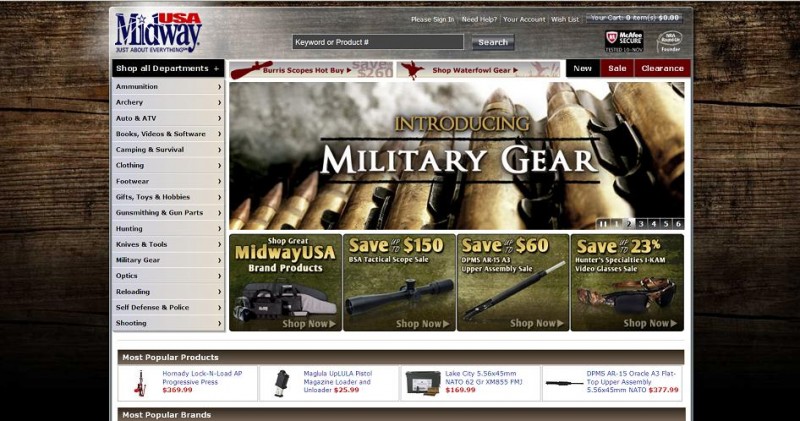Click the Hornady press product image
Viewport: 800px width, 421px height.
coord(140,382)
